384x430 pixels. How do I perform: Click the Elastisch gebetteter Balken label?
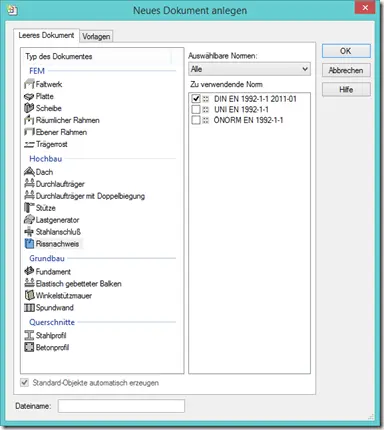pos(79,284)
